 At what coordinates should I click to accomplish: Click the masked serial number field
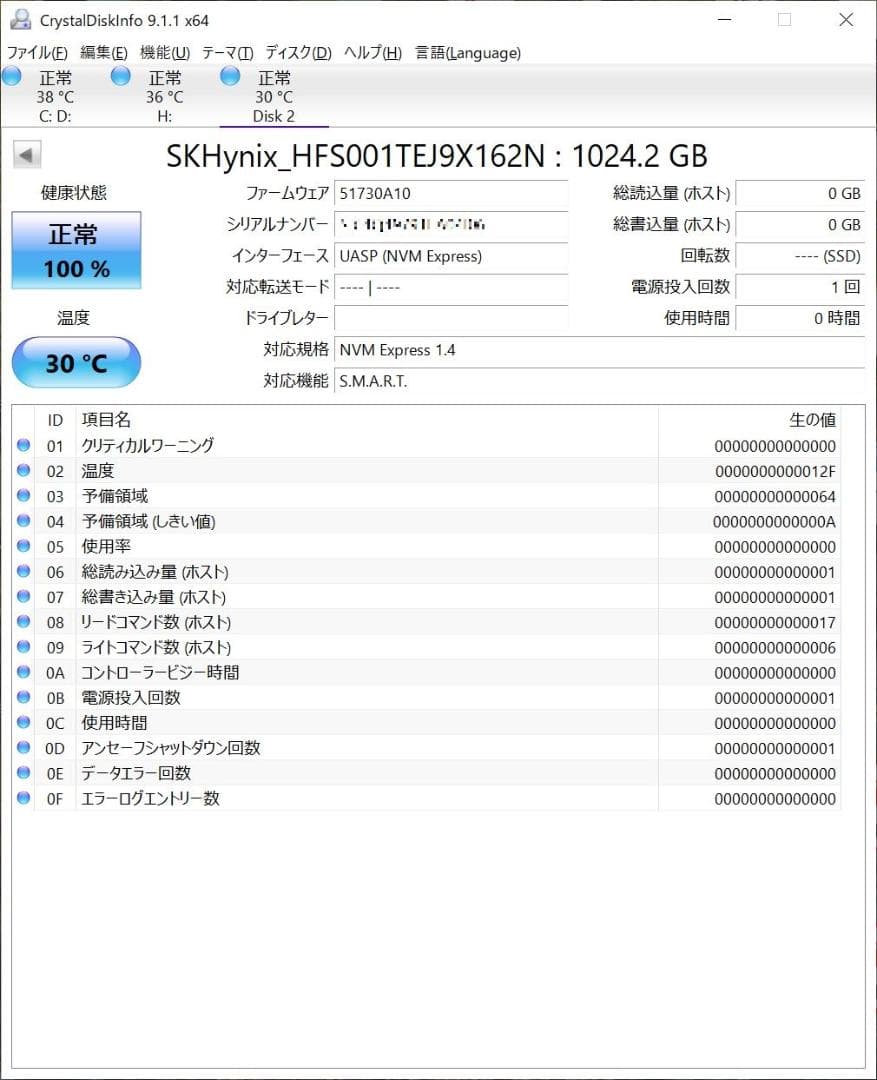pos(450,226)
